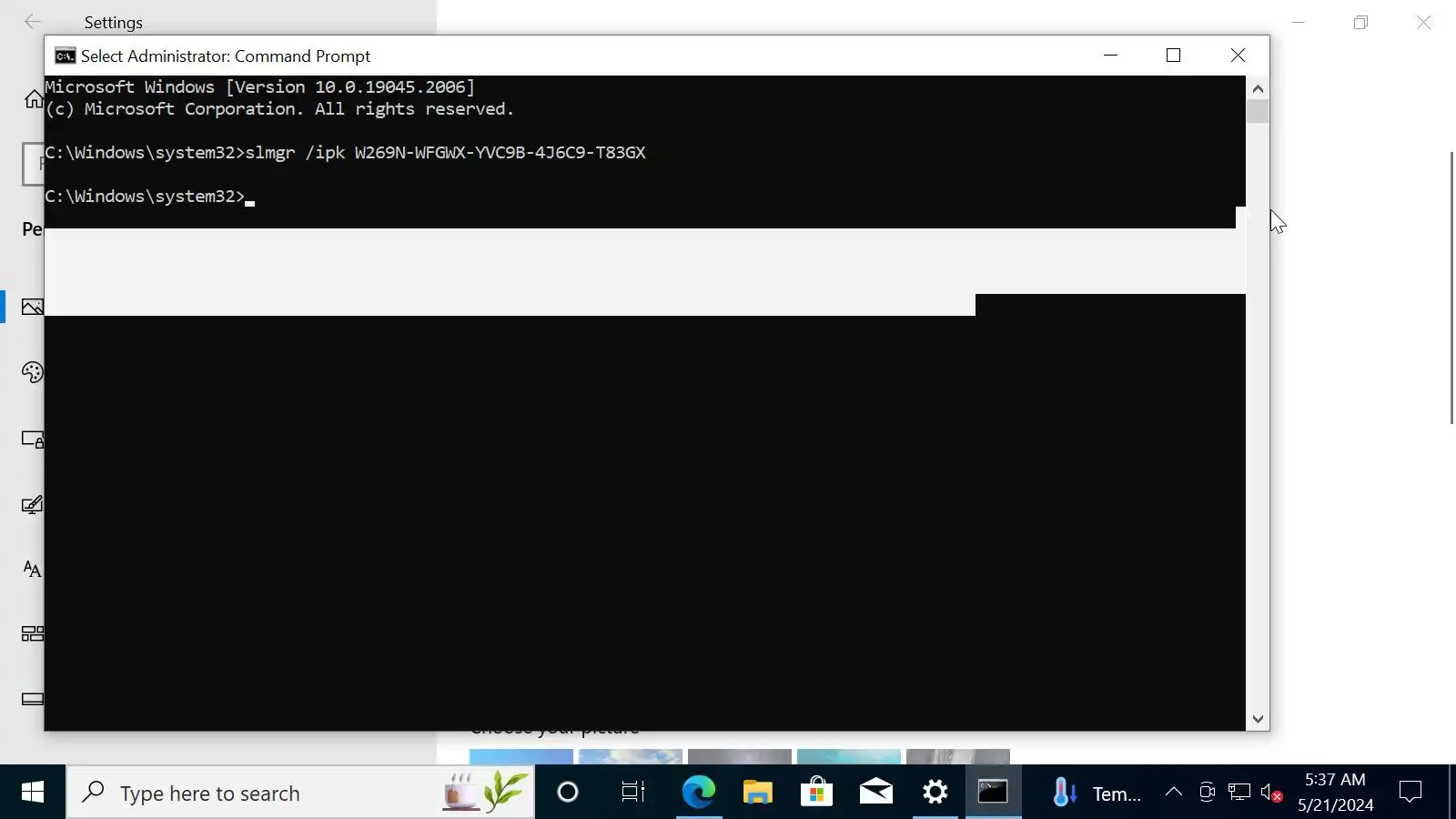Click the Settings window title text

click(114, 23)
